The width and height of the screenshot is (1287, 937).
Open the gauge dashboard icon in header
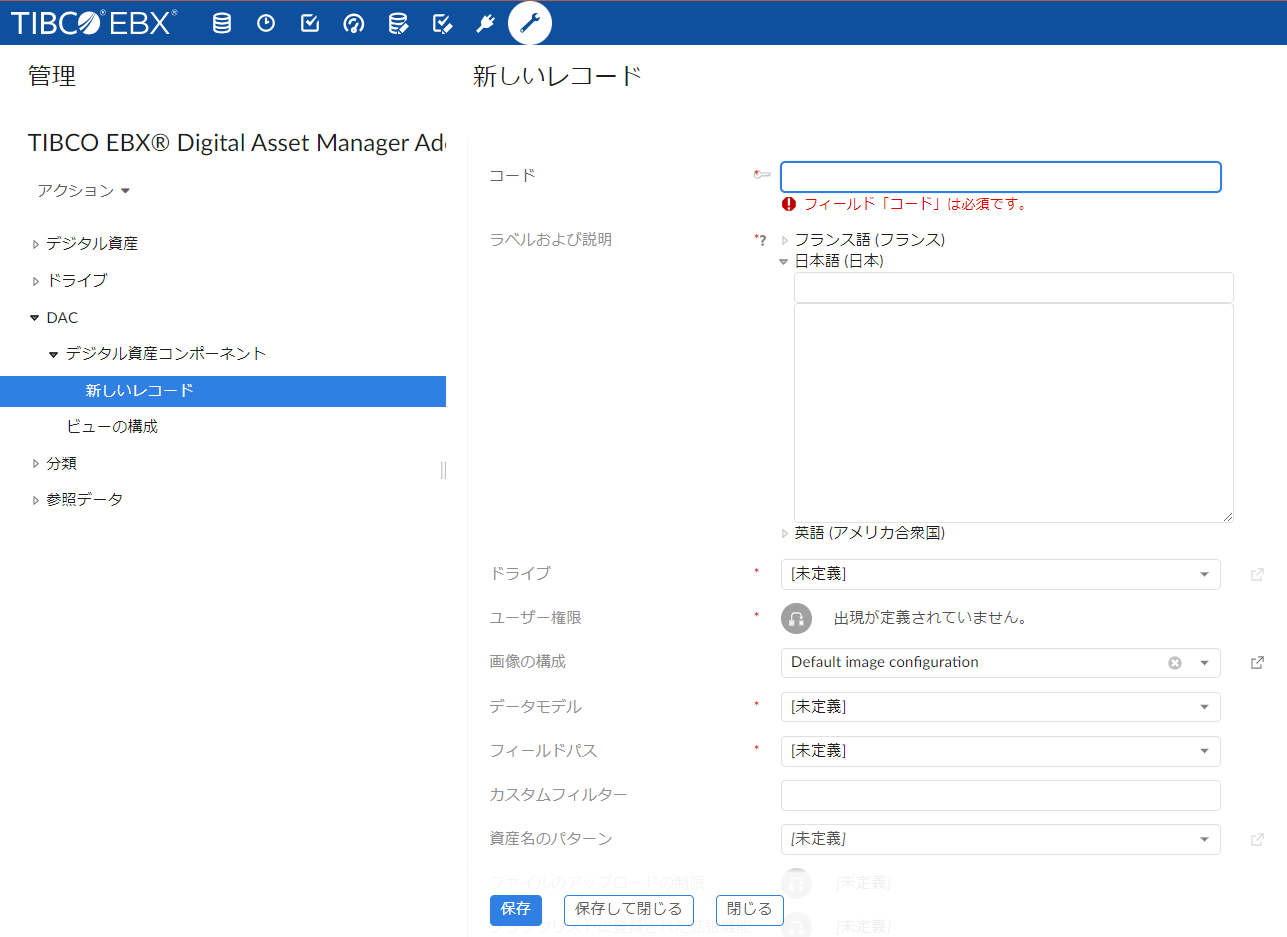(353, 23)
